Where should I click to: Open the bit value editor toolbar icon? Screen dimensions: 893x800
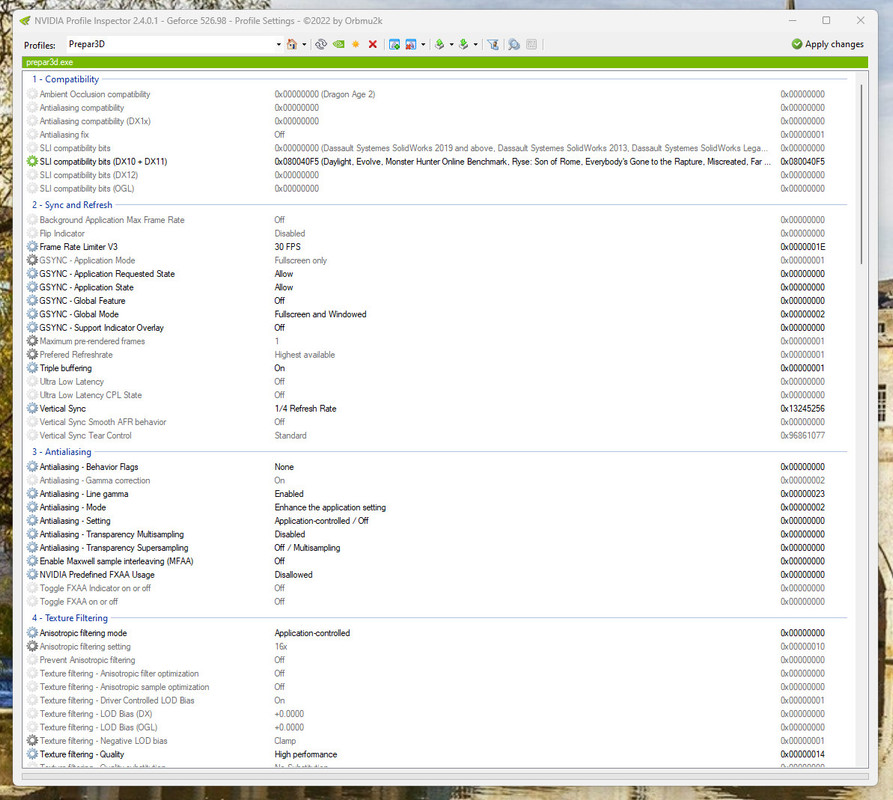tap(531, 44)
